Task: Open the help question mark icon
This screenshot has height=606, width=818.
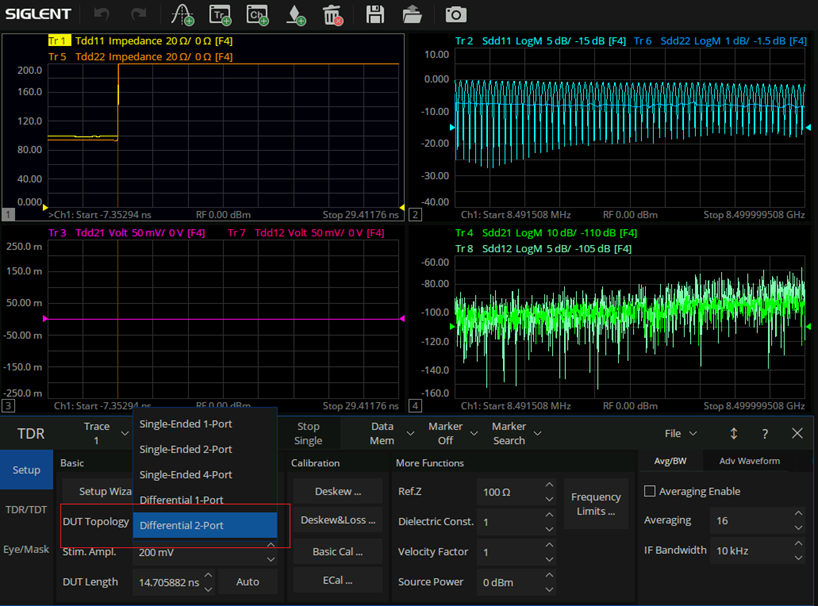Action: click(765, 433)
